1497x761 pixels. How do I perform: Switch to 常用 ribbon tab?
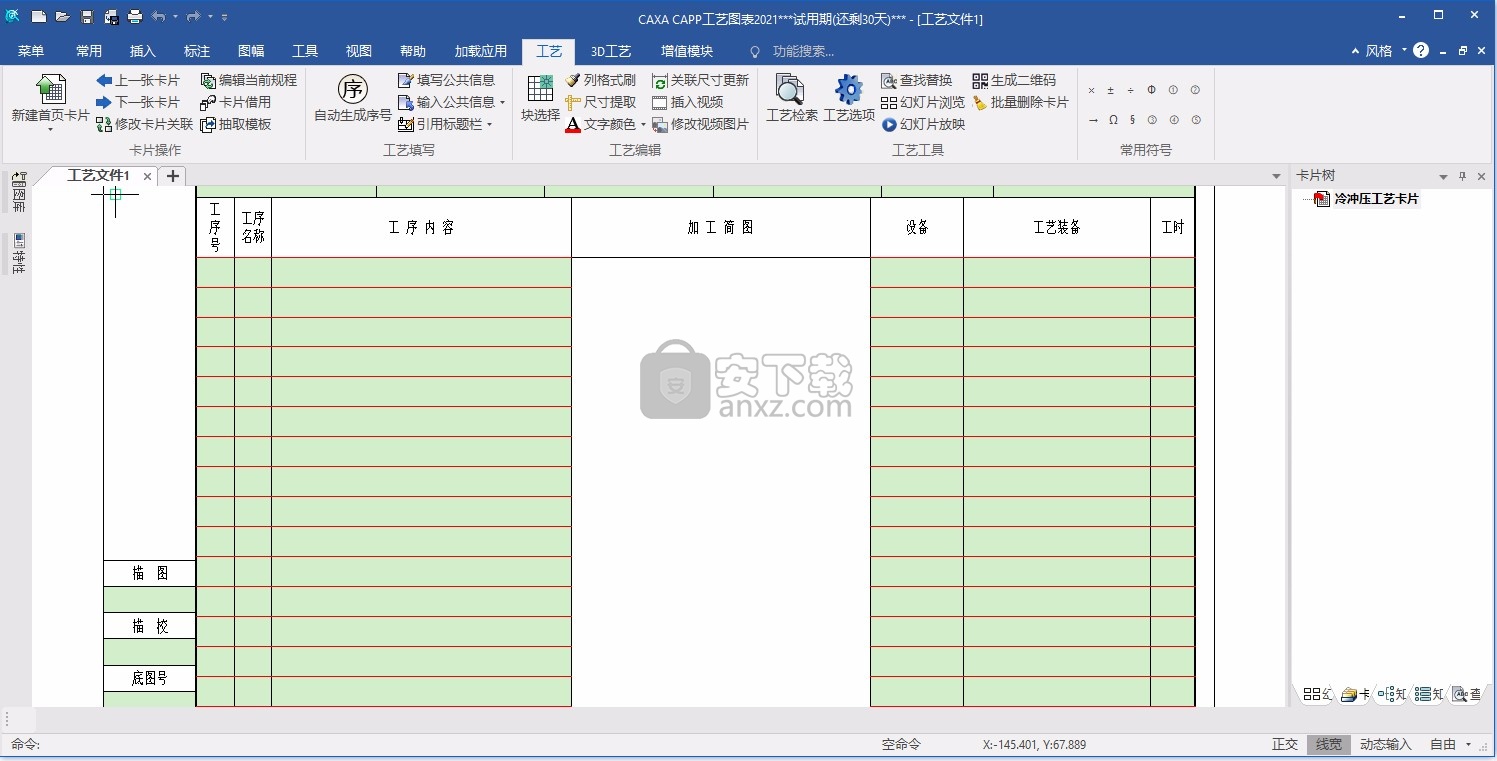[89, 51]
